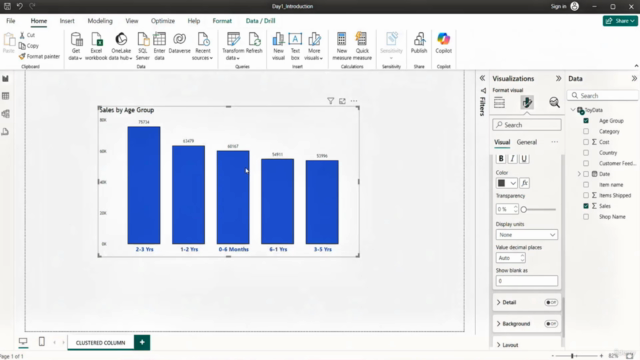Collapse the Data pane
This screenshot has width=640, height=360.
(634, 78)
